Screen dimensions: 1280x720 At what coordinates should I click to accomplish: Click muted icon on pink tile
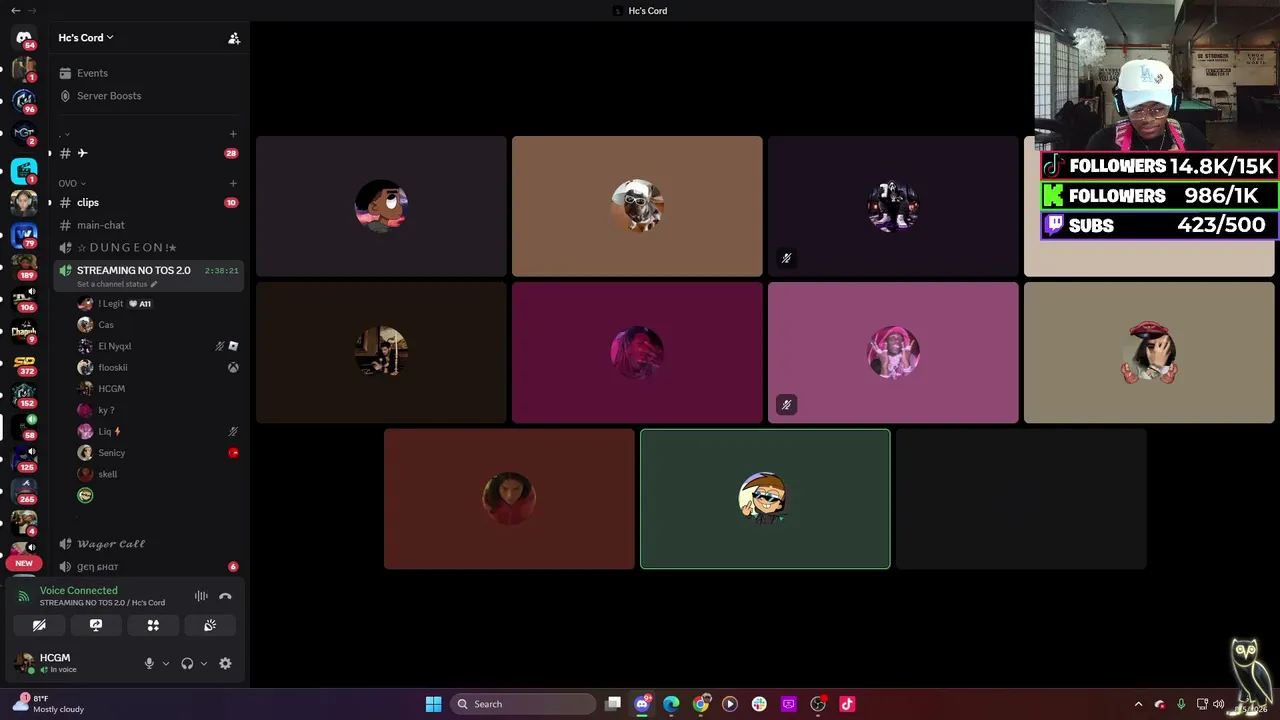tap(786, 405)
